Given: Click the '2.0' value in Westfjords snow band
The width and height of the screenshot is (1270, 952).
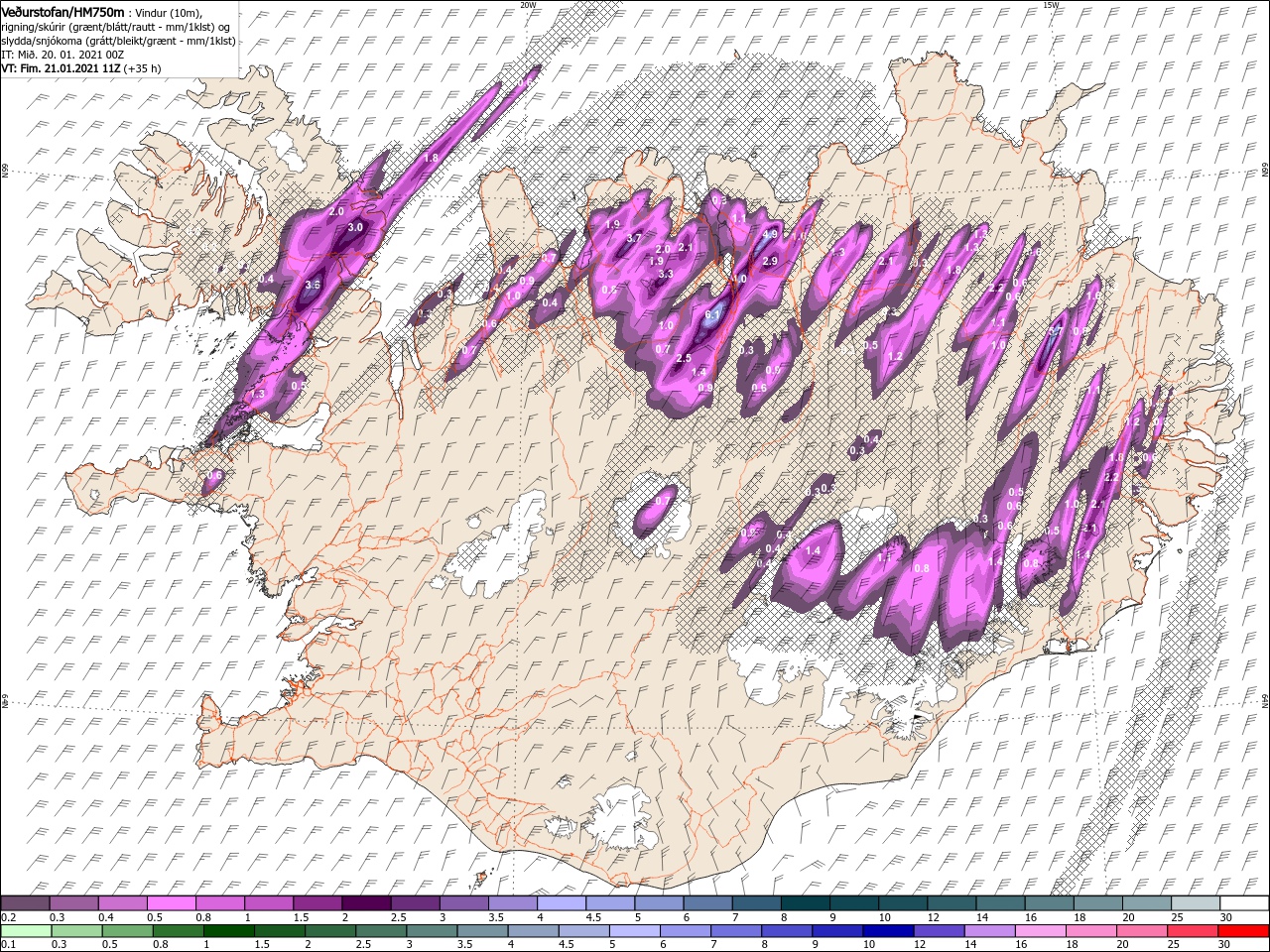Looking at the screenshot, I should 336,211.
